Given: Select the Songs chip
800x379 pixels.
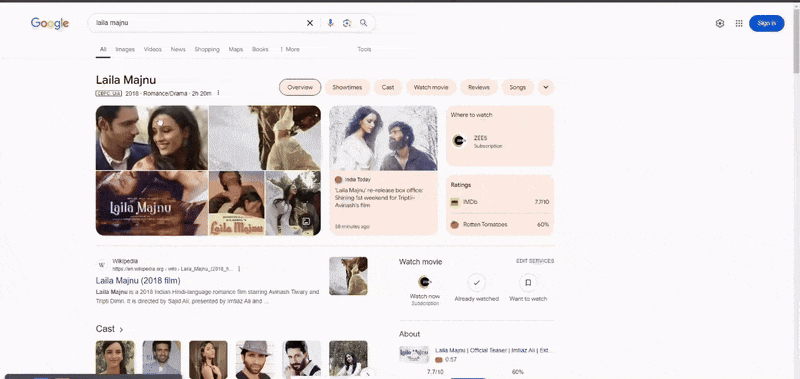Looking at the screenshot, I should click(x=517, y=87).
